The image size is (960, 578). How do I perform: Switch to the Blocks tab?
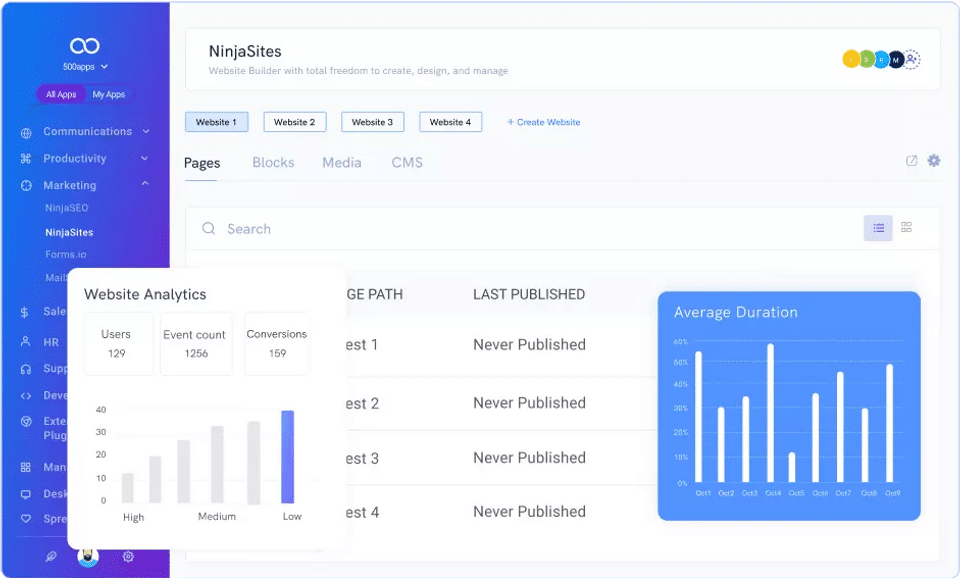click(273, 162)
